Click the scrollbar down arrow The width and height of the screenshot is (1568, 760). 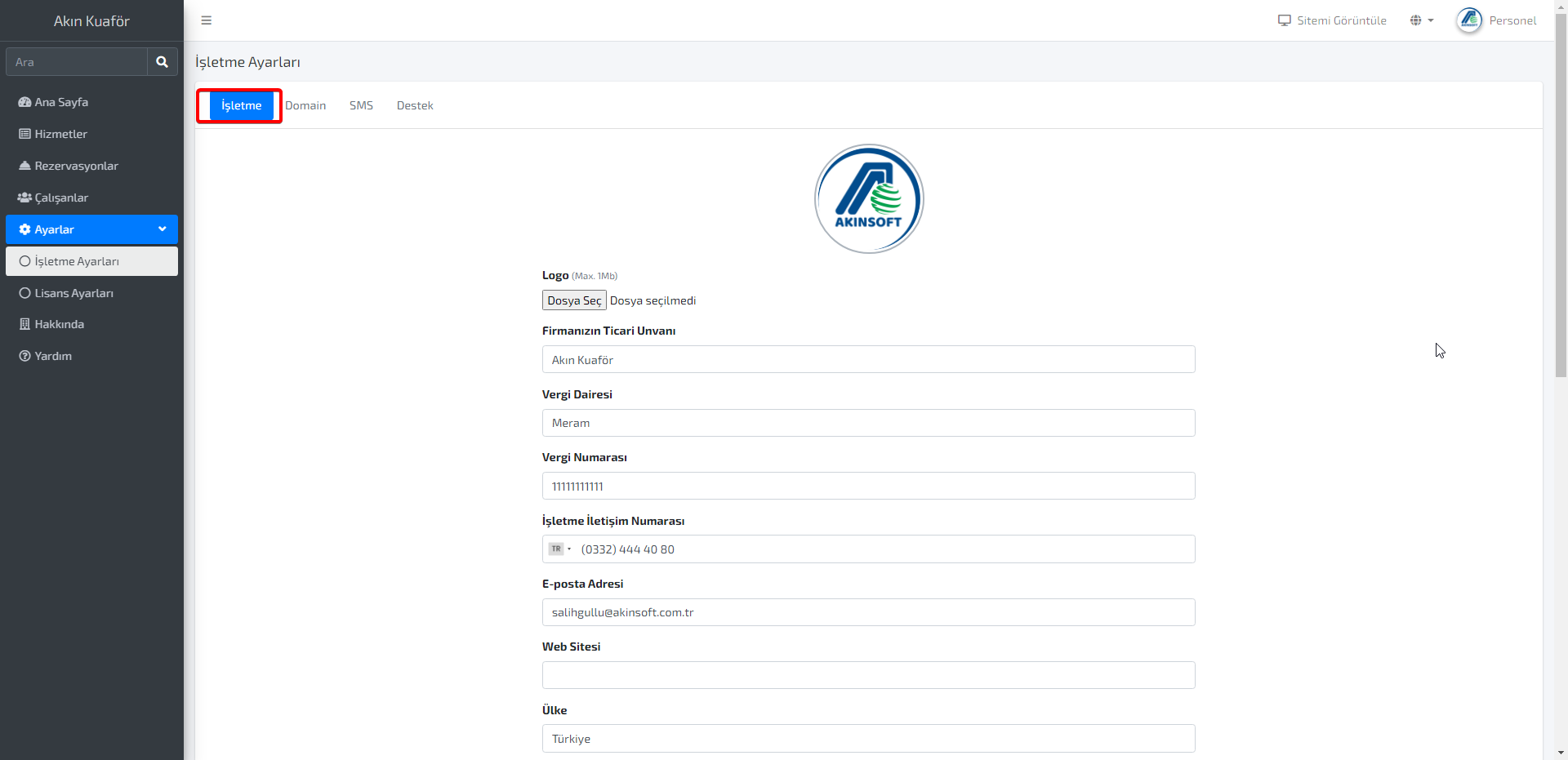(1561, 753)
